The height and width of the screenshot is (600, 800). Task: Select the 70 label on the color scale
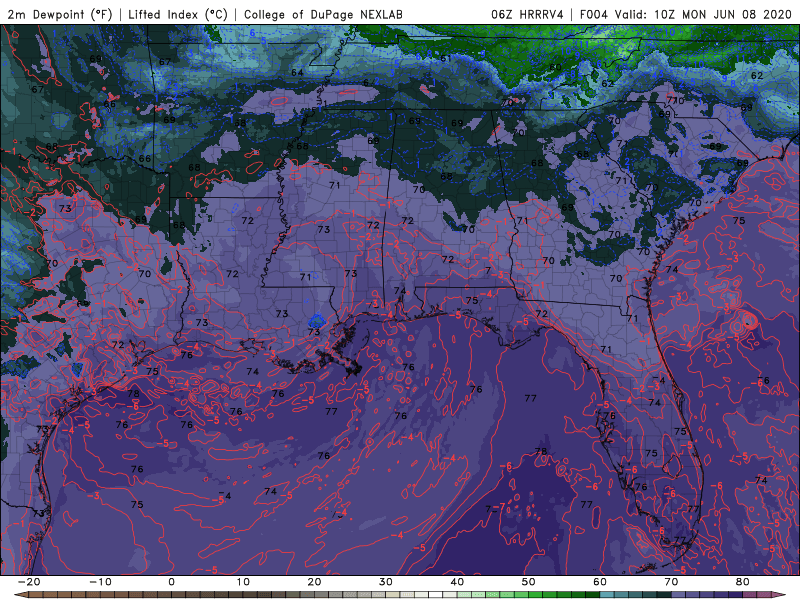[671, 582]
